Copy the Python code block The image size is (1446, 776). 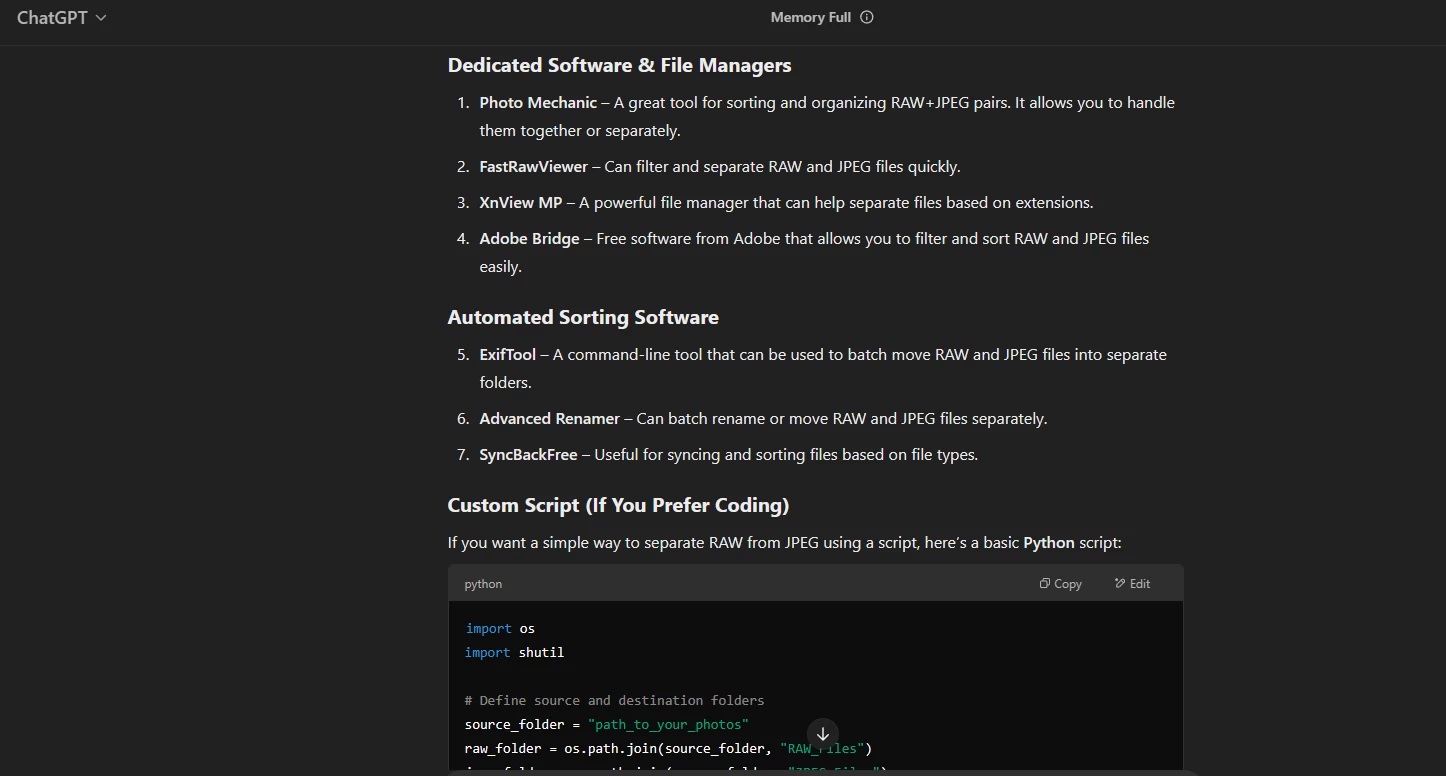point(1061,584)
